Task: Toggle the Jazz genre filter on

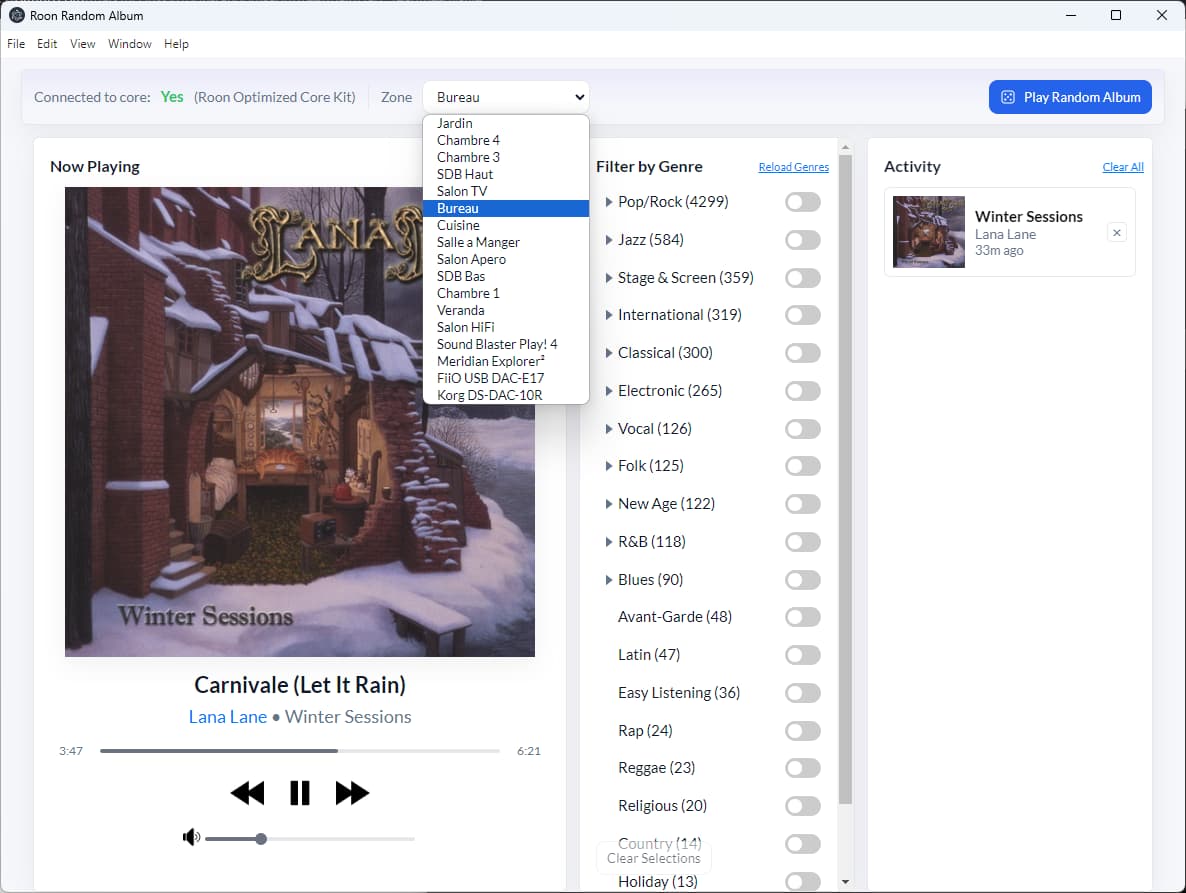Action: (x=802, y=240)
